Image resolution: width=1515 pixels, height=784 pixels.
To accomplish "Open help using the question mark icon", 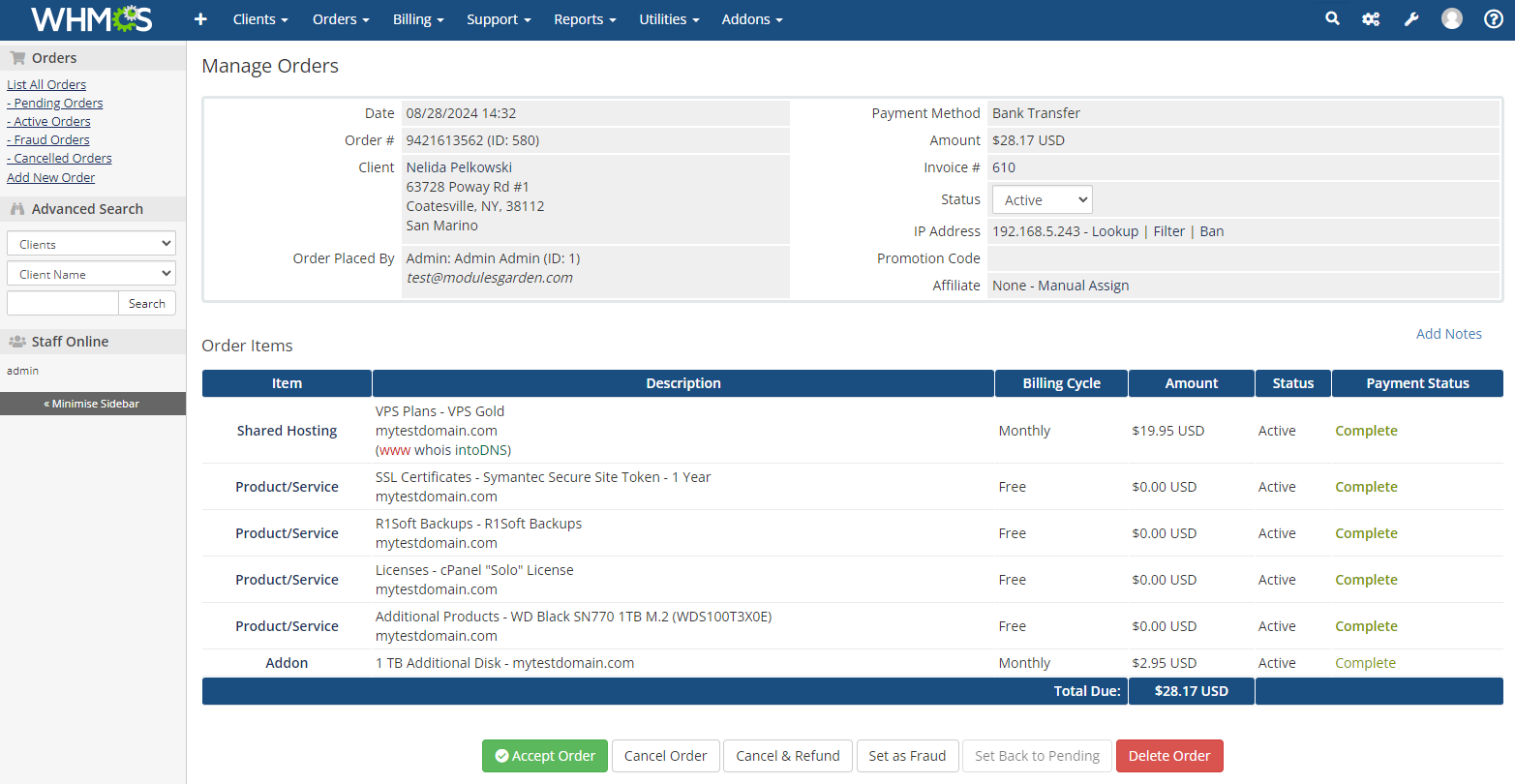I will point(1493,19).
